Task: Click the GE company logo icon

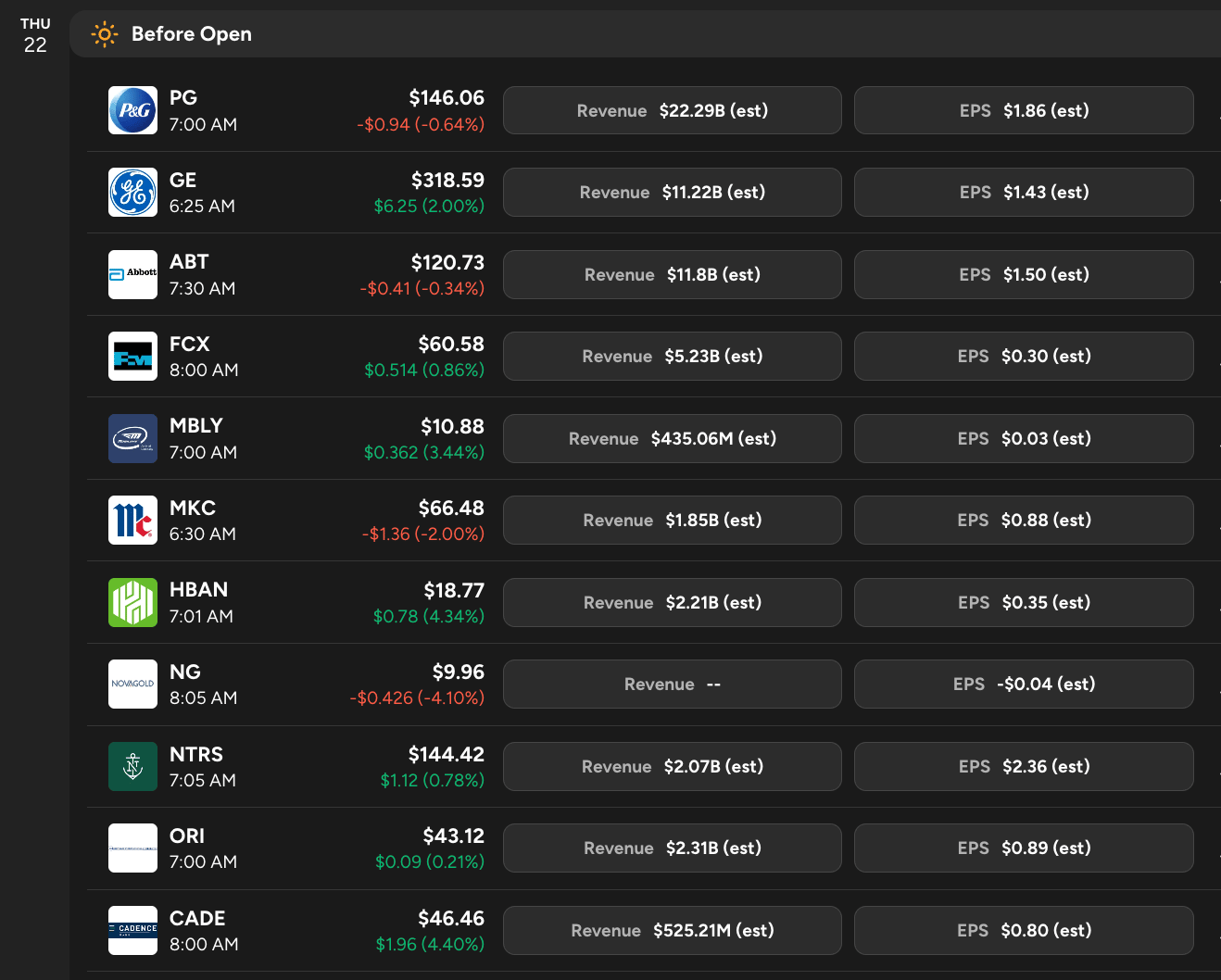Action: [x=132, y=192]
